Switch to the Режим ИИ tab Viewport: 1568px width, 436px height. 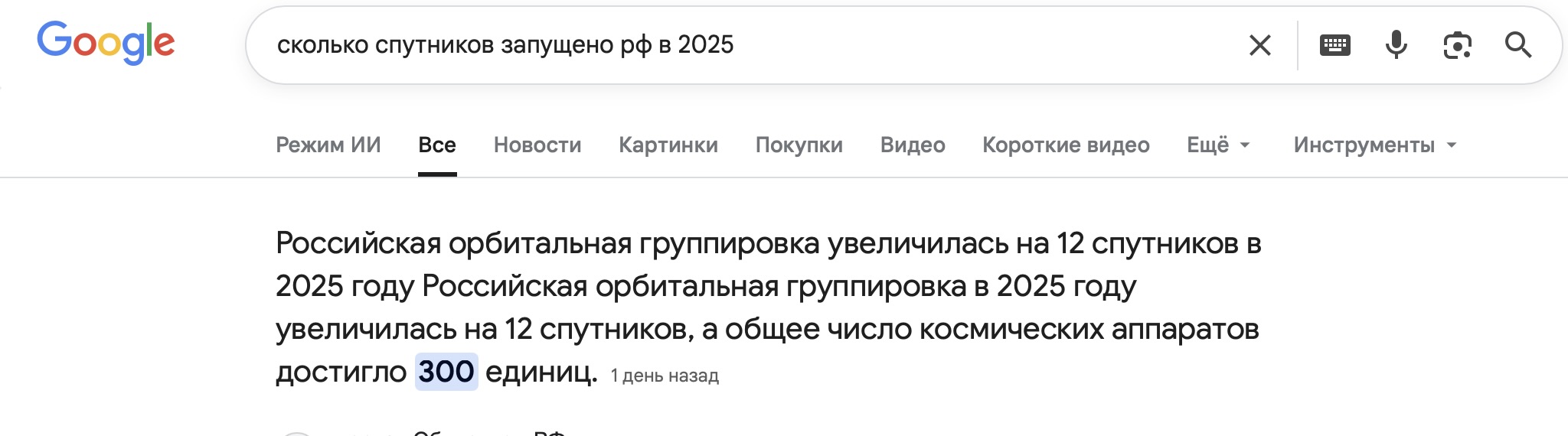(328, 145)
